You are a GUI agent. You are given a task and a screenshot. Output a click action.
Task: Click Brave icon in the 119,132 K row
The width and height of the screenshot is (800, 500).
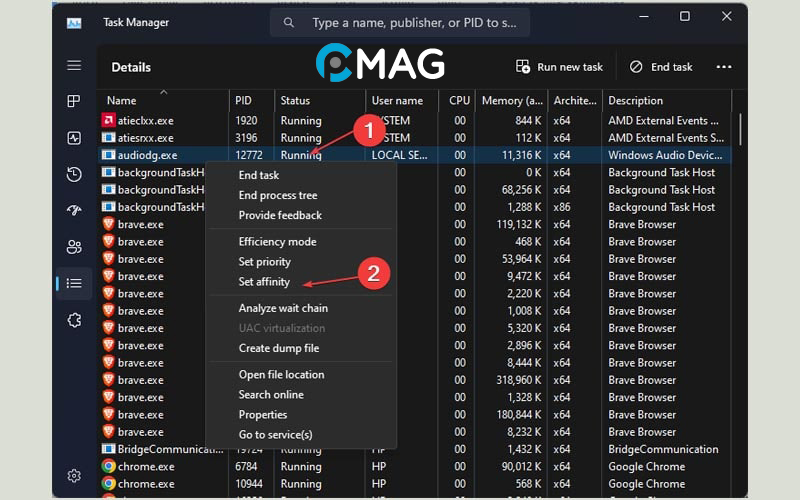108,223
